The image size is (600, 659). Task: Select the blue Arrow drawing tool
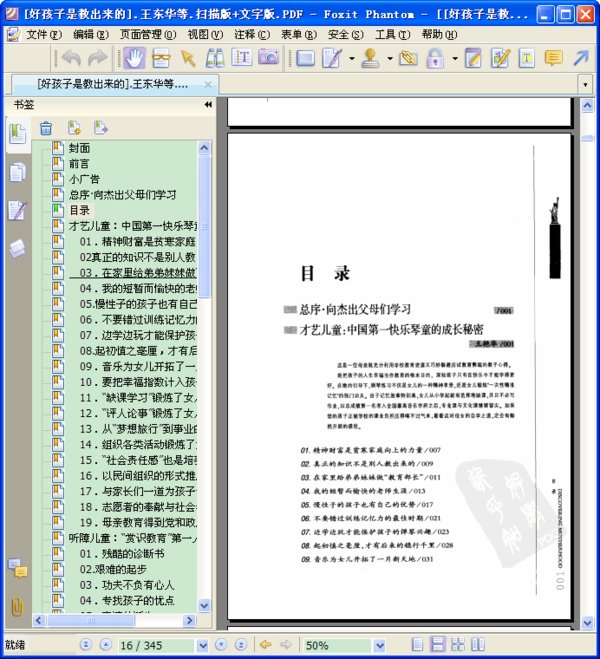[x=582, y=58]
